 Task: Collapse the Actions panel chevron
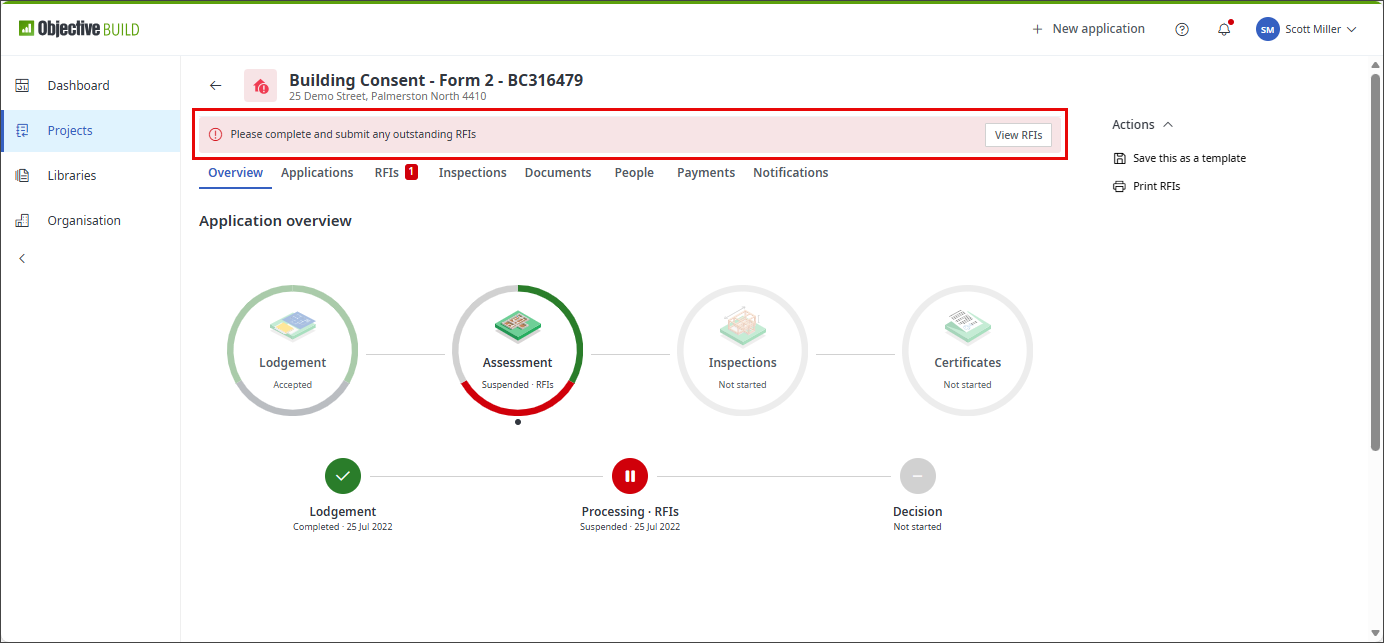tap(1168, 125)
